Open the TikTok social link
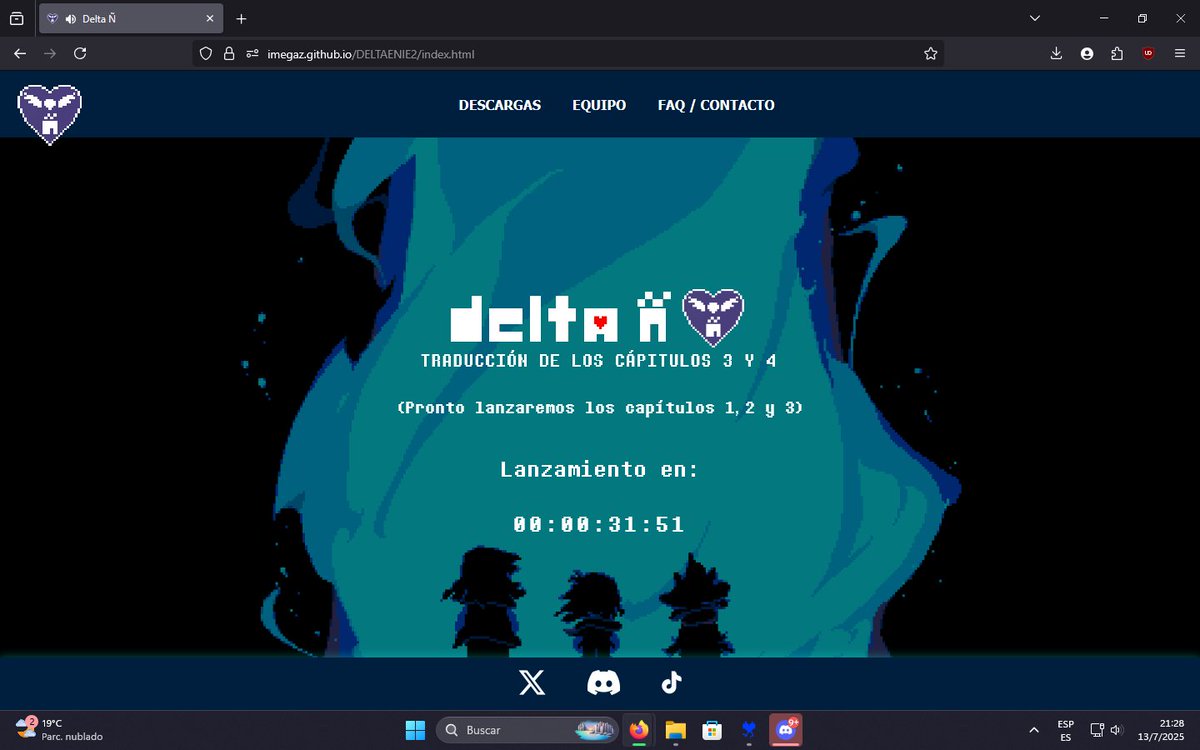 pyautogui.click(x=671, y=683)
